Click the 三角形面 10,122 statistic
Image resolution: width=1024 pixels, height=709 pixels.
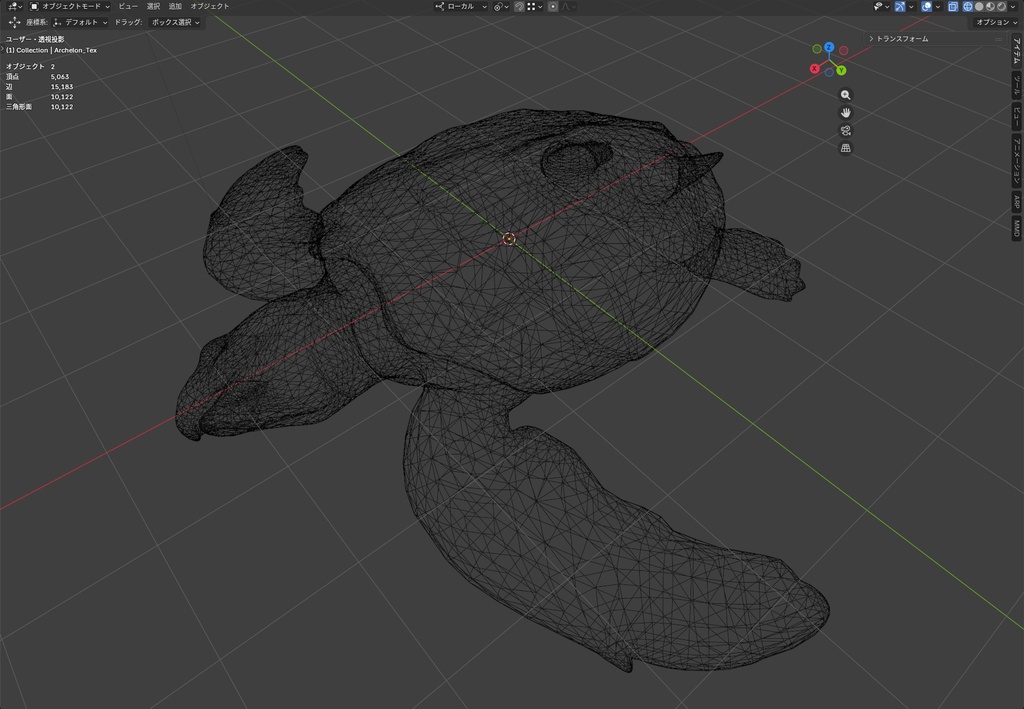39,106
